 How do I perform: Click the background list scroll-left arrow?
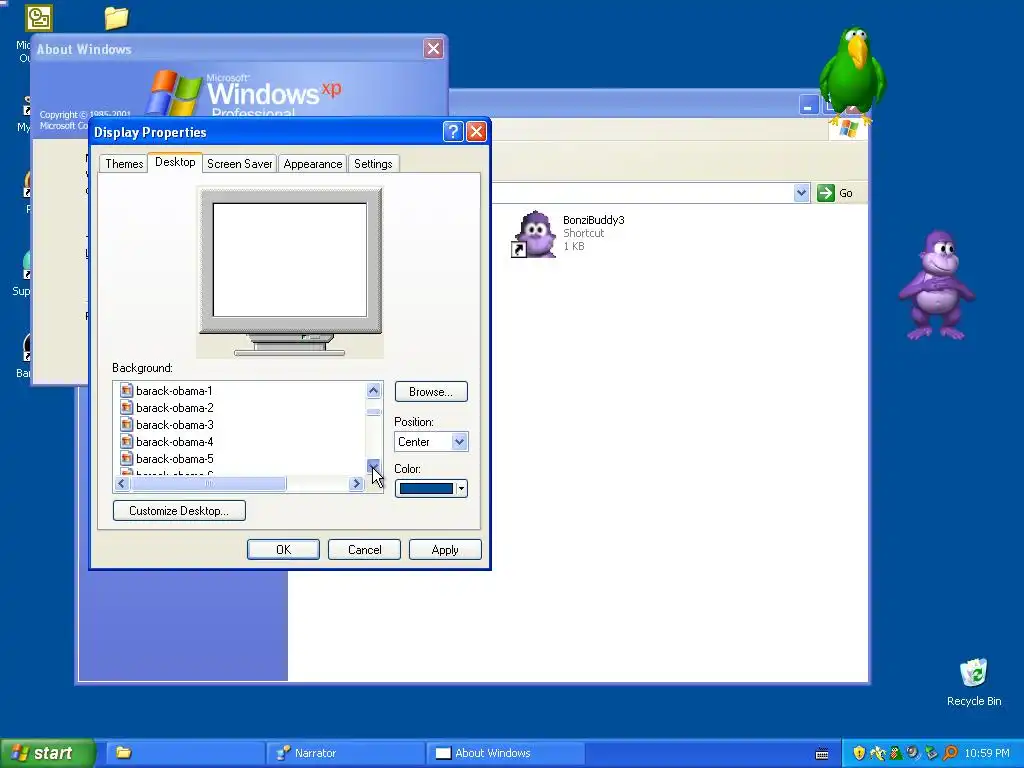tap(121, 483)
